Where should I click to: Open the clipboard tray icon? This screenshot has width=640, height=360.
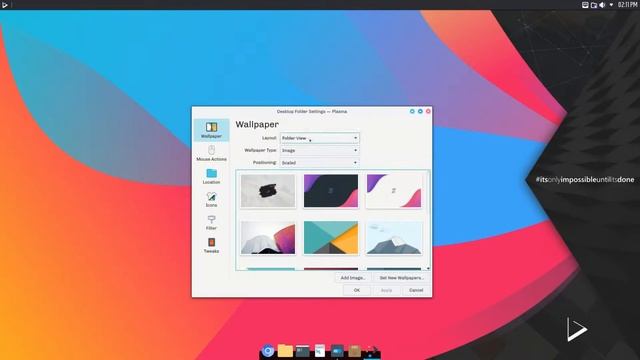coord(594,5)
